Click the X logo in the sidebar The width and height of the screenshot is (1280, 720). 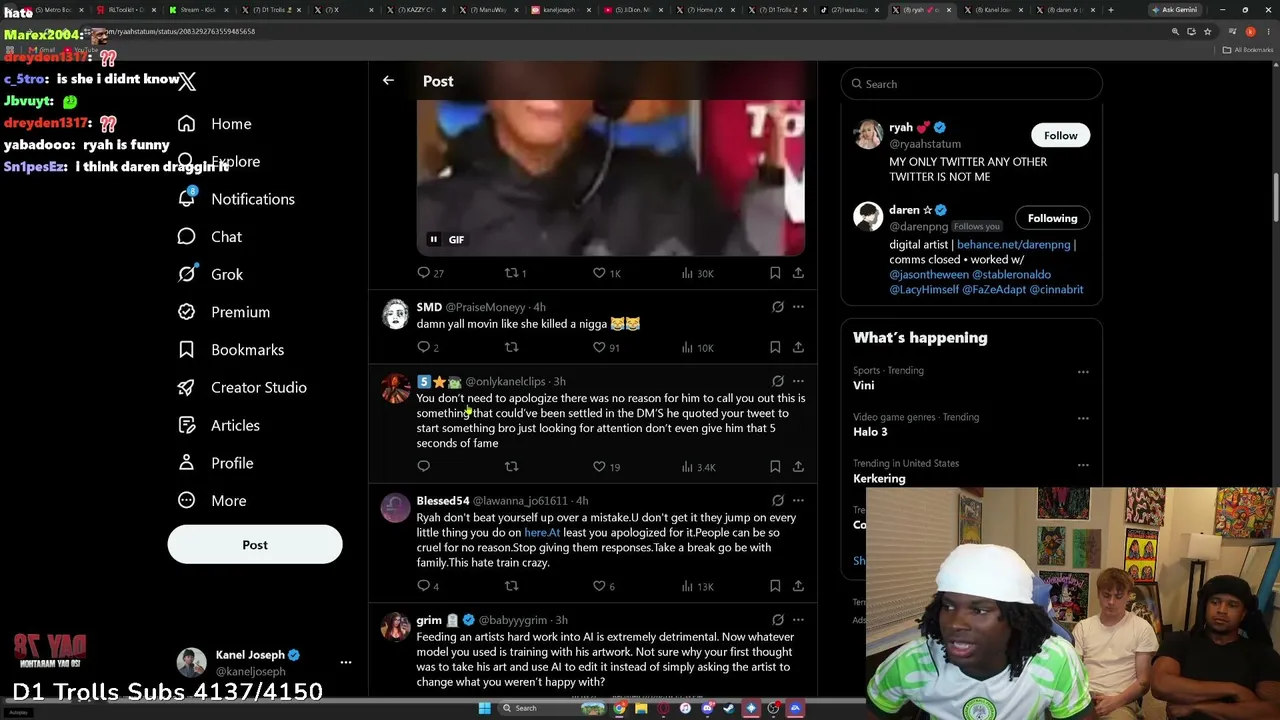pyautogui.click(x=187, y=81)
